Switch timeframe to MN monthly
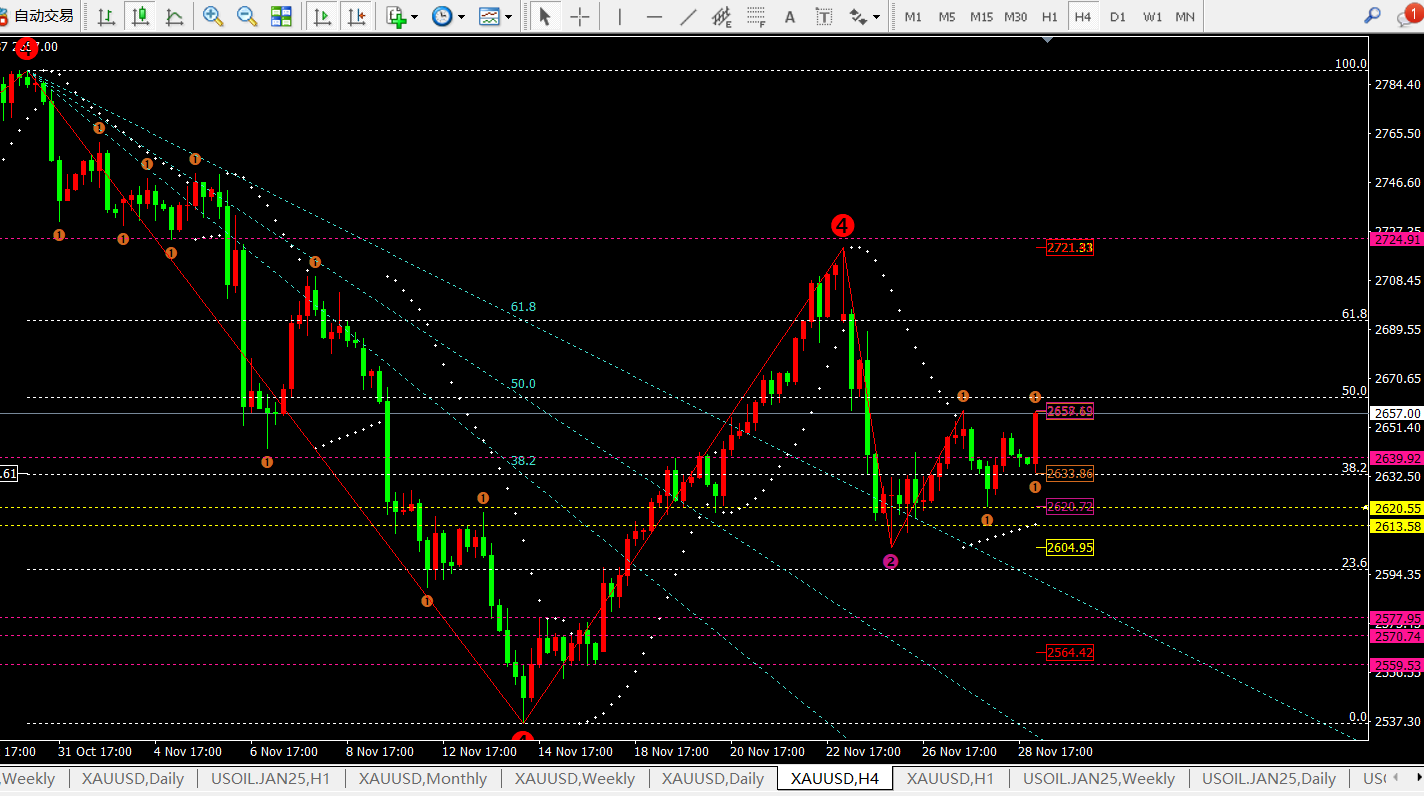The width and height of the screenshot is (1424, 796). [x=1185, y=16]
